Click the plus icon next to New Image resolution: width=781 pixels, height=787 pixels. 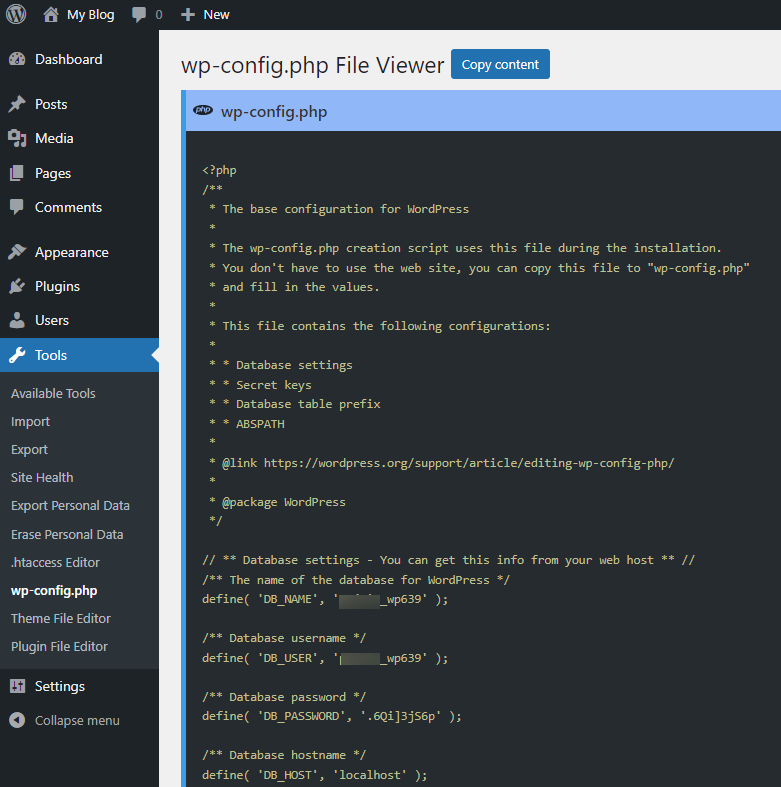point(188,15)
